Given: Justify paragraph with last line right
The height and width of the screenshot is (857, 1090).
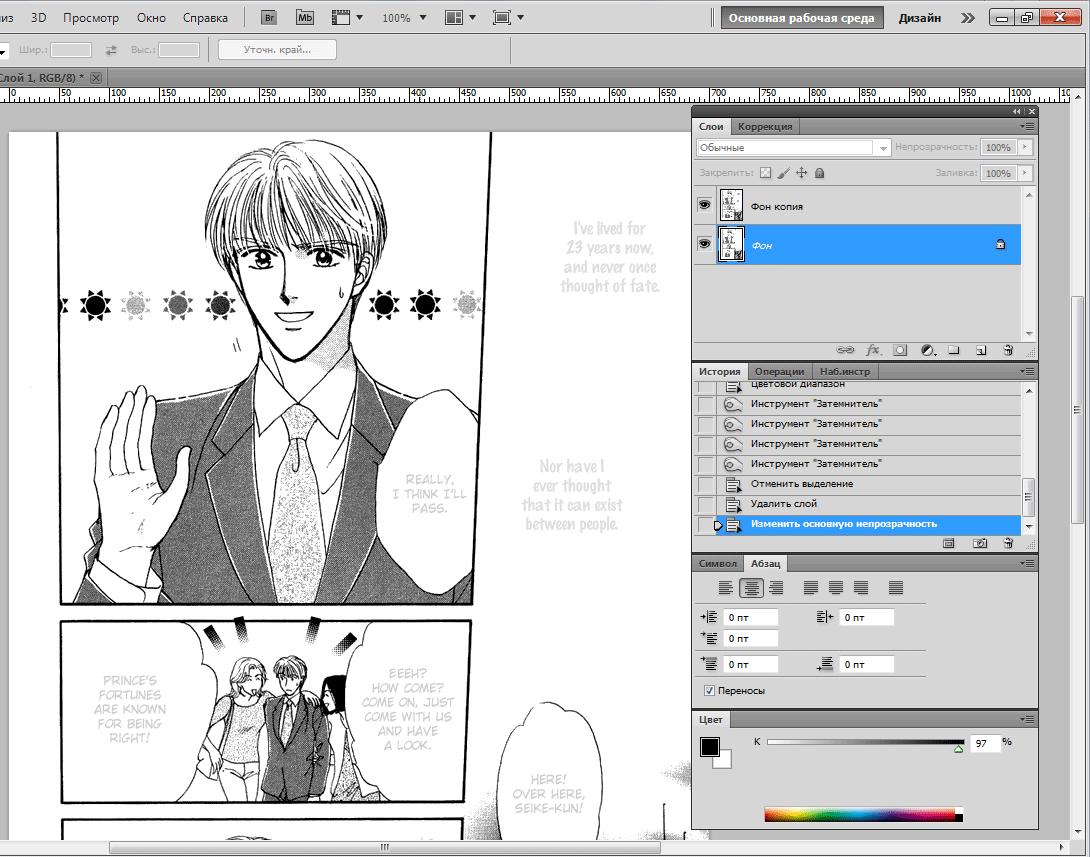Looking at the screenshot, I should coord(861,588).
